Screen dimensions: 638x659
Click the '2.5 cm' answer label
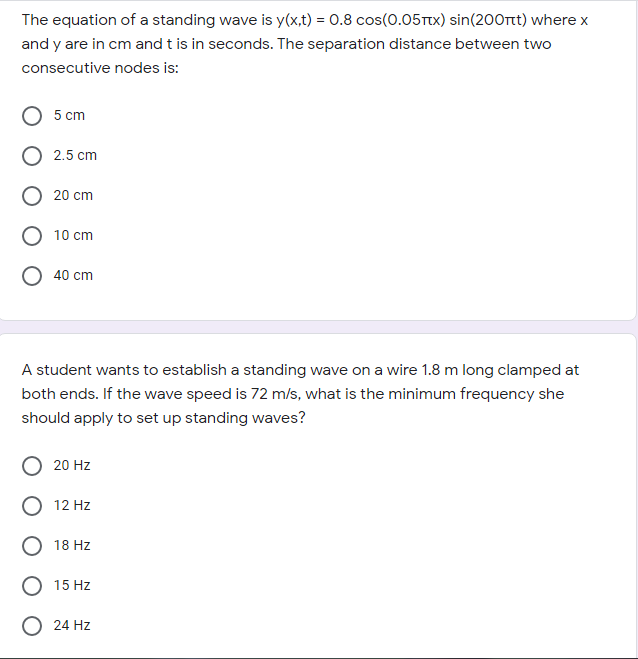coord(75,155)
